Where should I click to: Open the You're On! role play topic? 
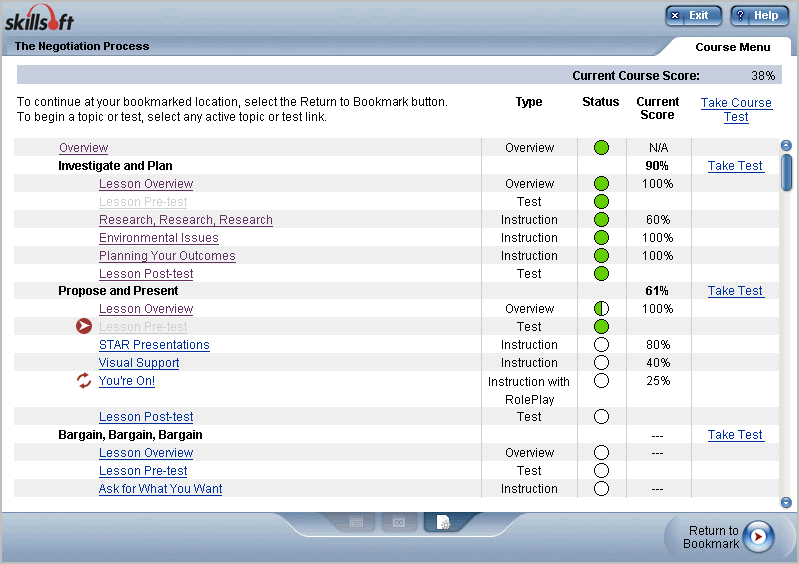tap(127, 381)
